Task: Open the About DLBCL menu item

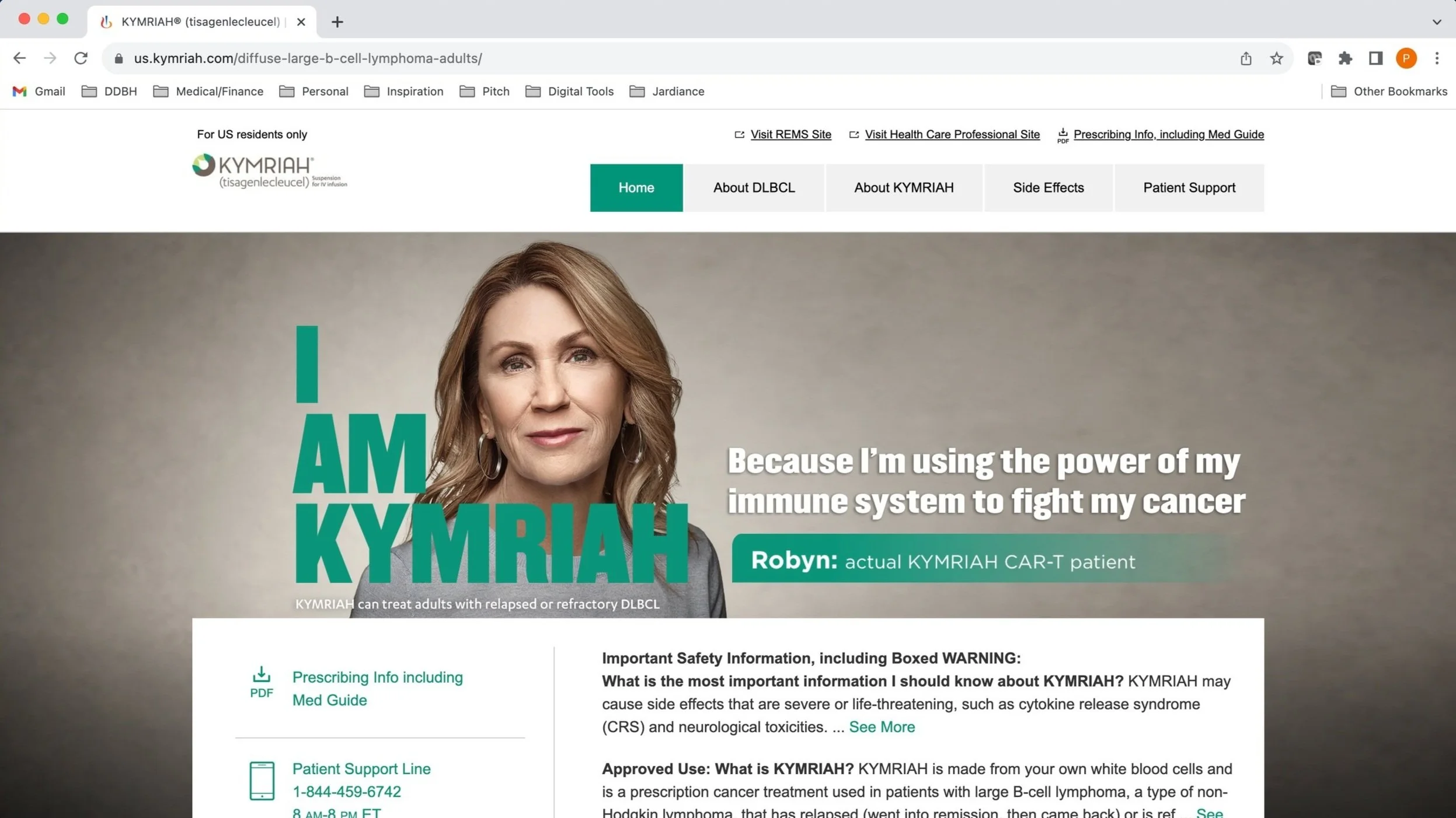Action: coord(754,188)
